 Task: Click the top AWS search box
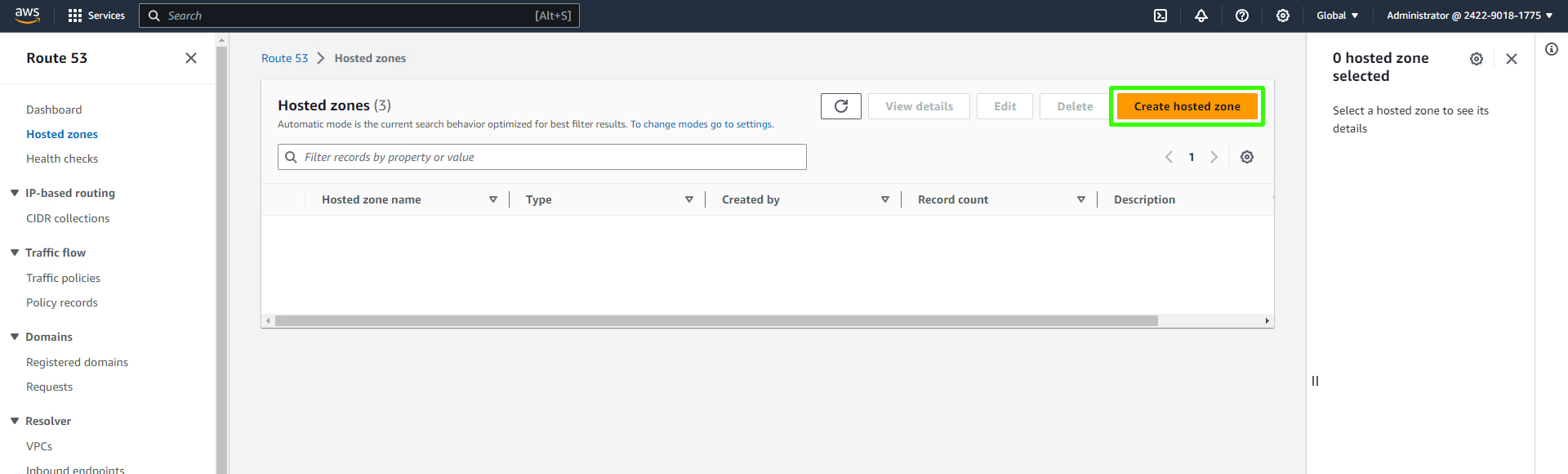(x=359, y=16)
